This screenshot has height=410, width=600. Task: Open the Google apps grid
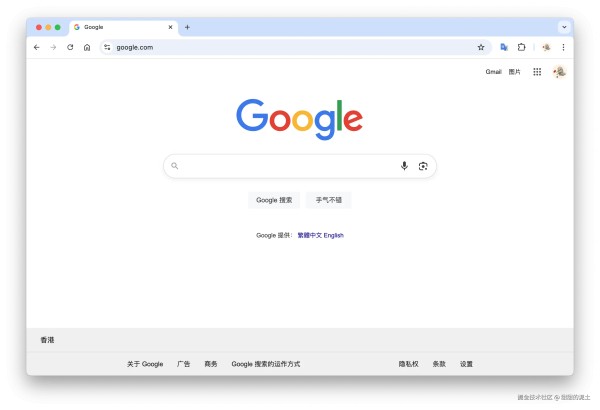click(537, 72)
